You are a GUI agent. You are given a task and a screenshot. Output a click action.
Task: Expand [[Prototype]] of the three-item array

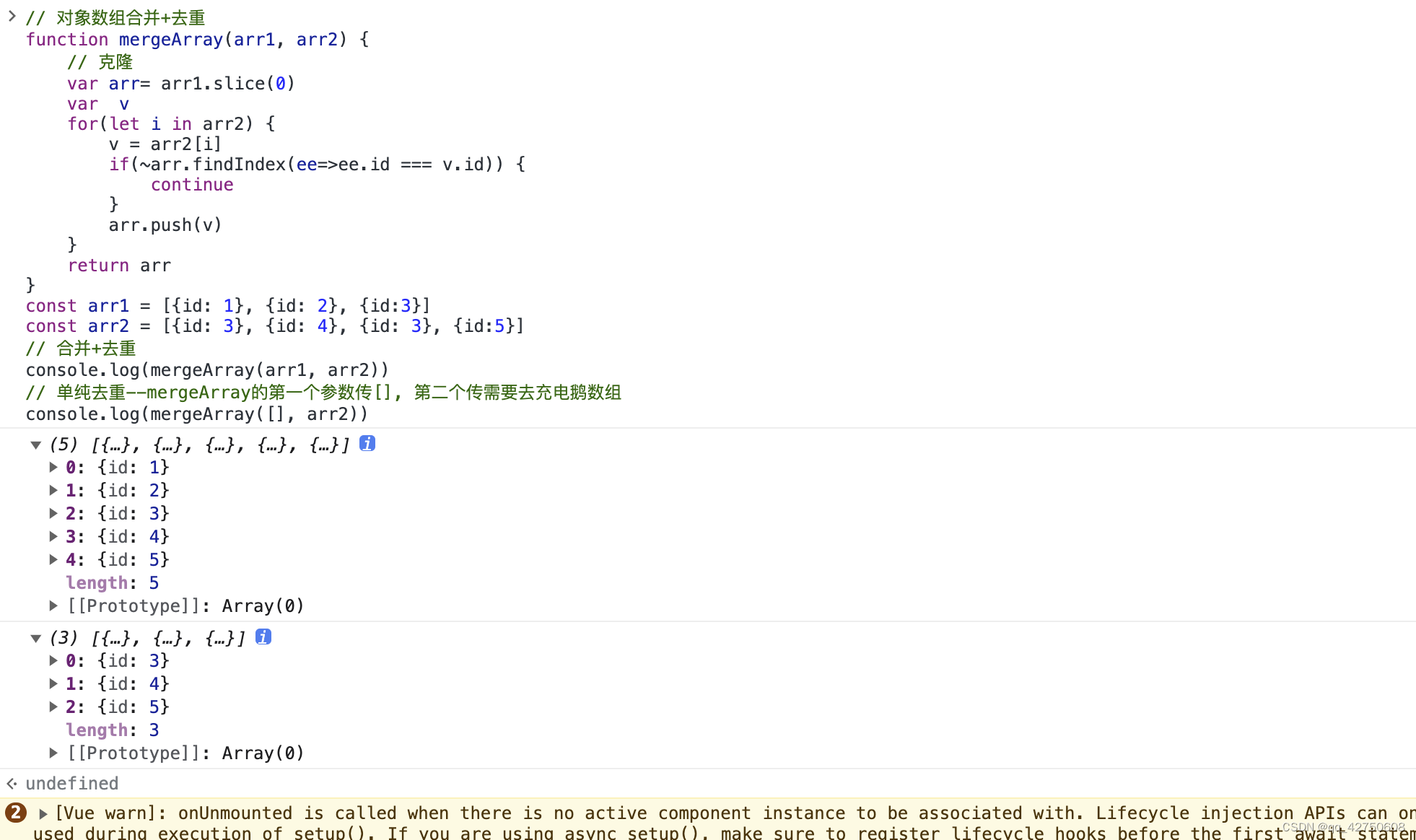point(53,753)
